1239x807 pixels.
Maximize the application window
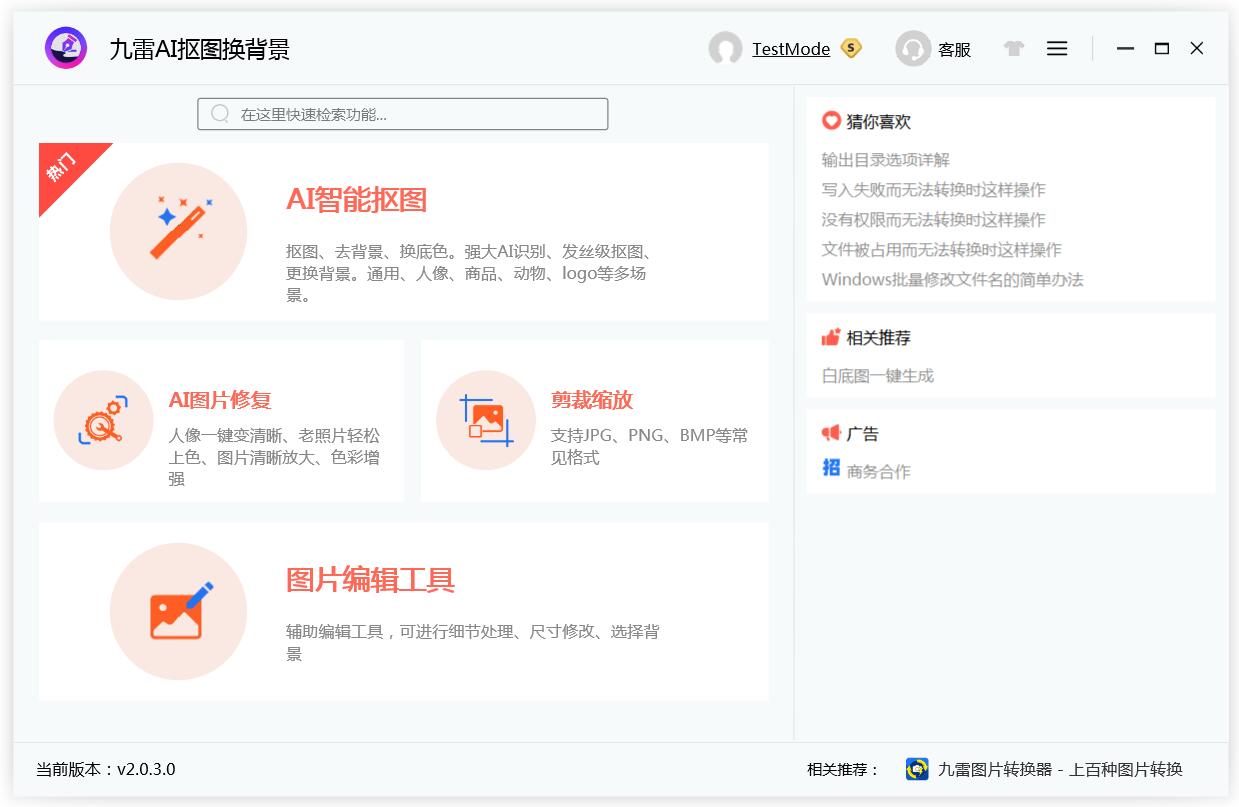pyautogui.click(x=1161, y=48)
